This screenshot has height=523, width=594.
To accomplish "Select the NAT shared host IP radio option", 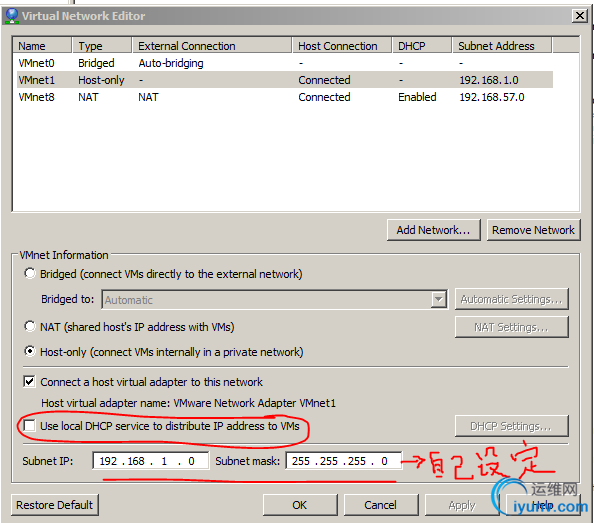I will click(x=30, y=326).
